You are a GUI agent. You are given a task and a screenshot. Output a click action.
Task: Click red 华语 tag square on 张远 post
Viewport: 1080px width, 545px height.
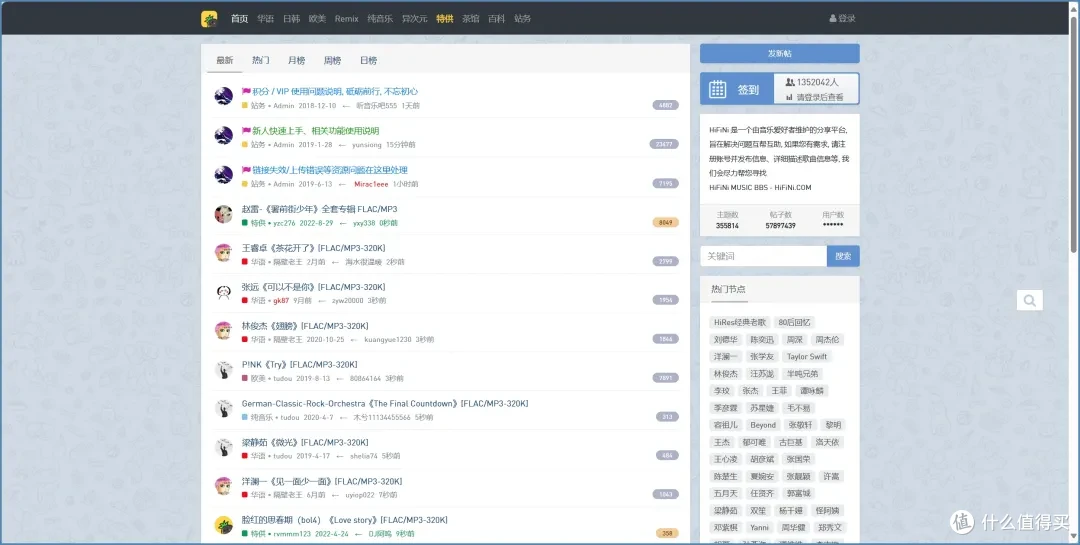245,300
